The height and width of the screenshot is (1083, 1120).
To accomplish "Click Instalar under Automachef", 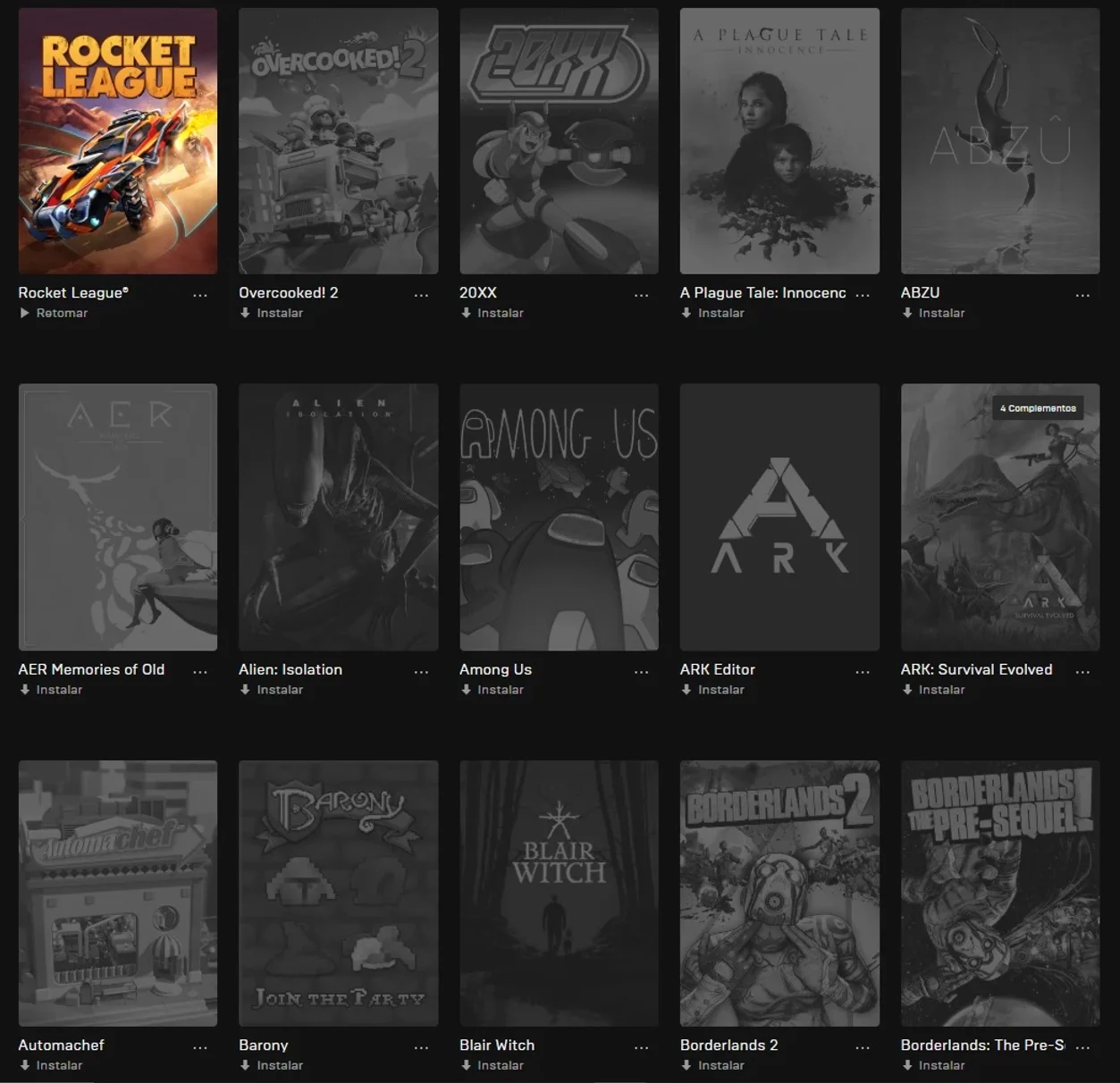I will pos(51,1065).
